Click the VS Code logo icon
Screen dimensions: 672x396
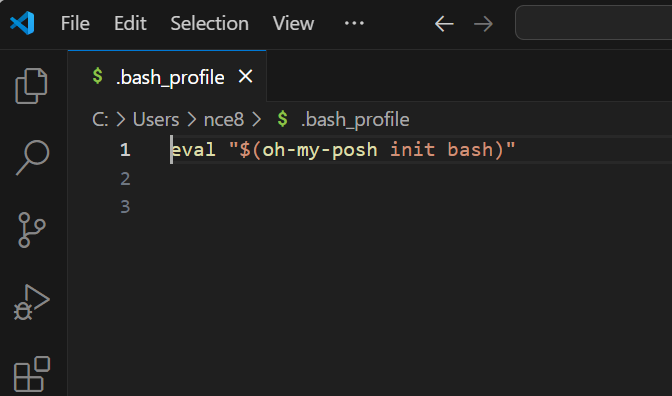tap(22, 23)
